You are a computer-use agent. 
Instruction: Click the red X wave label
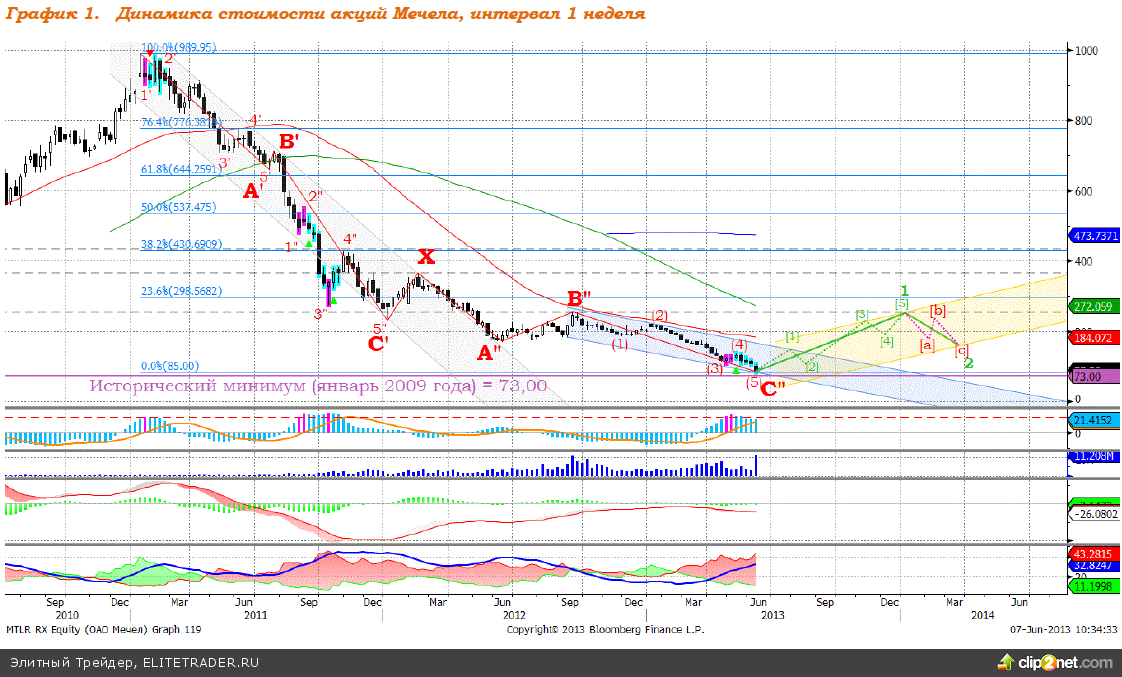click(x=425, y=257)
